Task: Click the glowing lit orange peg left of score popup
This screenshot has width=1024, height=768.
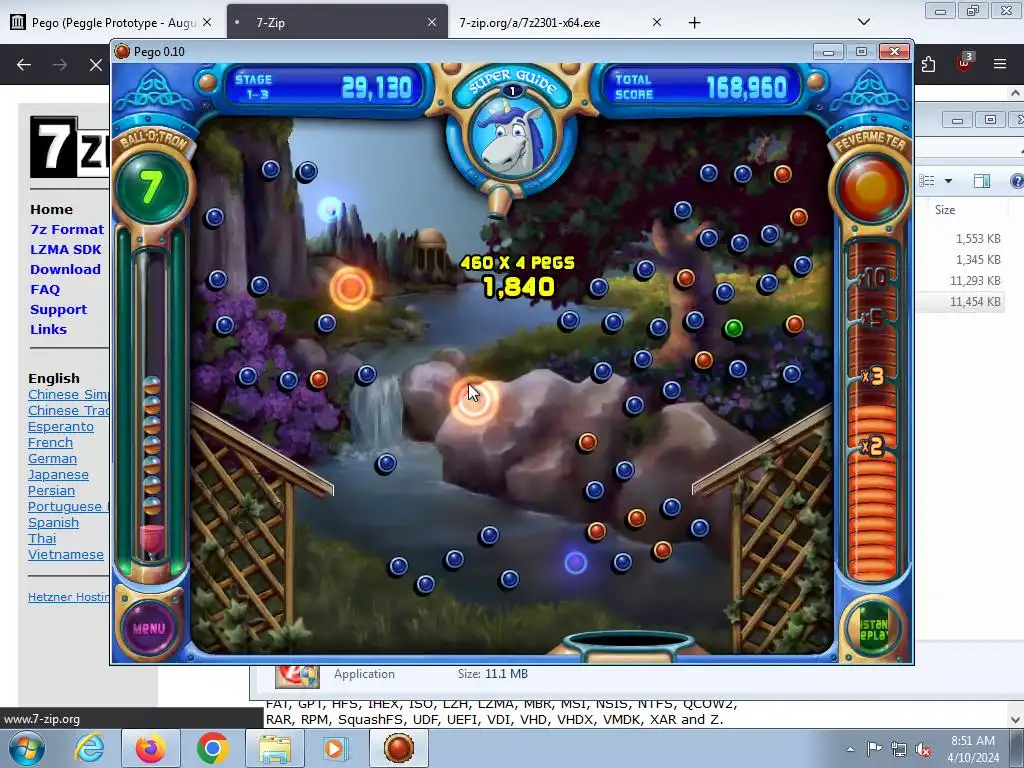Action: [x=351, y=287]
